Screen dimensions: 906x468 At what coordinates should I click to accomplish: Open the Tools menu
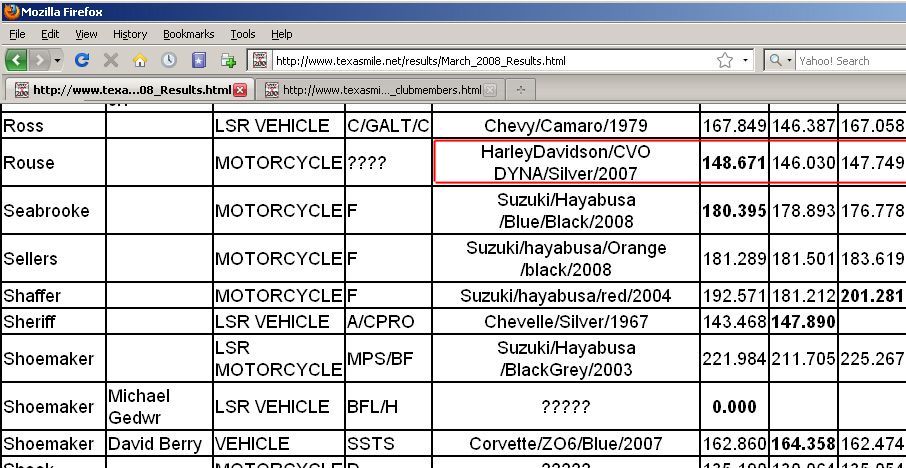[243, 34]
